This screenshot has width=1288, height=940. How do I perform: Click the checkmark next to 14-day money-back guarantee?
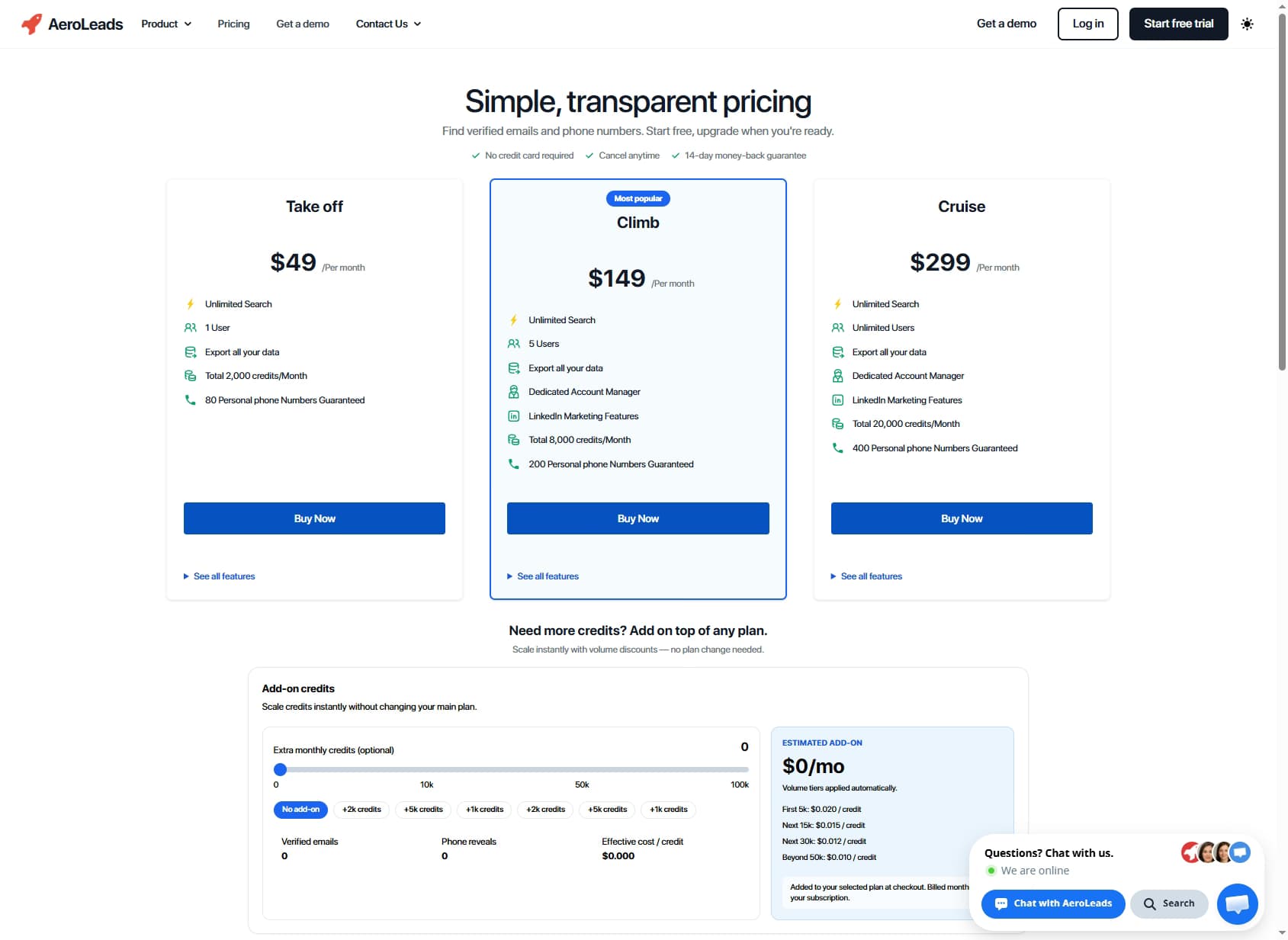click(676, 156)
